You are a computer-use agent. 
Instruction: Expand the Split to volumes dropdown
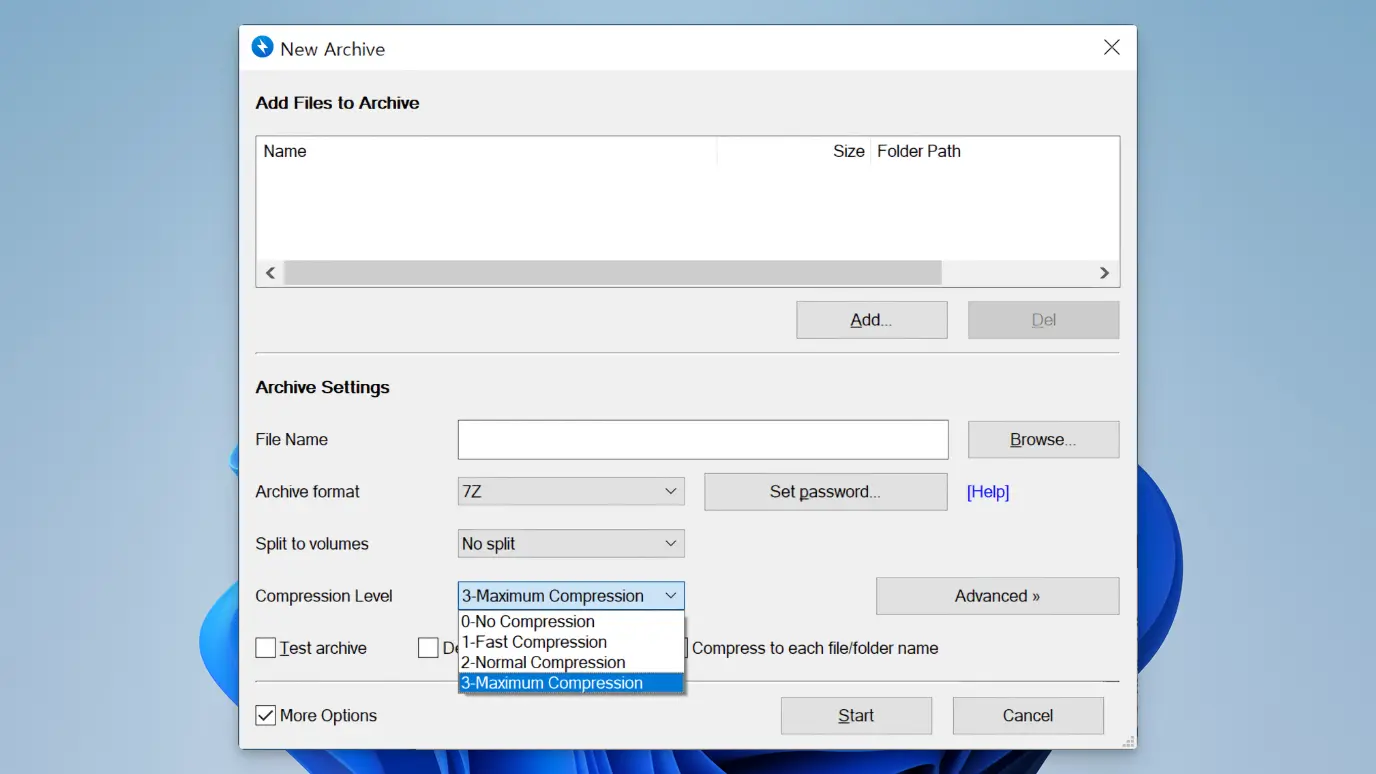[571, 544]
